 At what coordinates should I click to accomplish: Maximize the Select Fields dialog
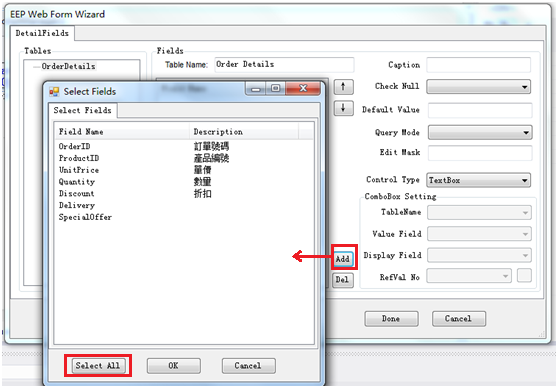(275, 88)
